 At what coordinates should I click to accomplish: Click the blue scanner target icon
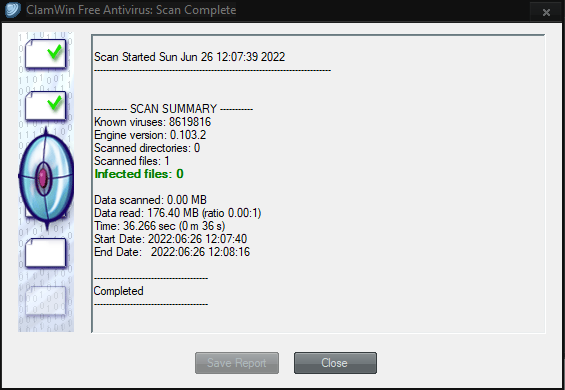[x=46, y=178]
